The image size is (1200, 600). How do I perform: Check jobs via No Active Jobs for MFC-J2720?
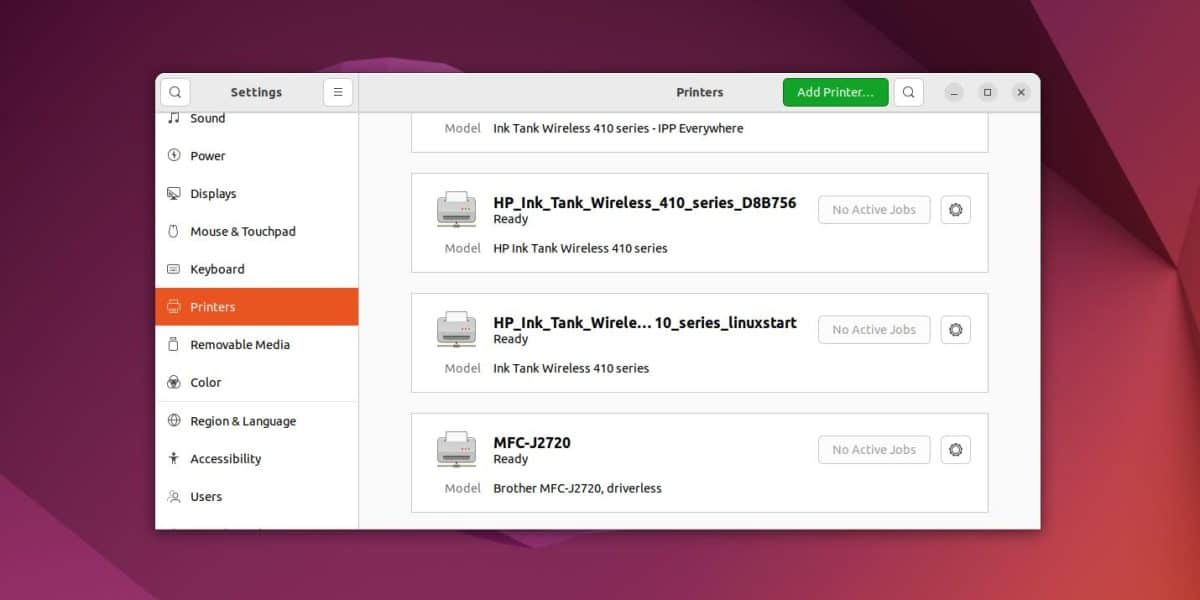pyautogui.click(x=873, y=449)
